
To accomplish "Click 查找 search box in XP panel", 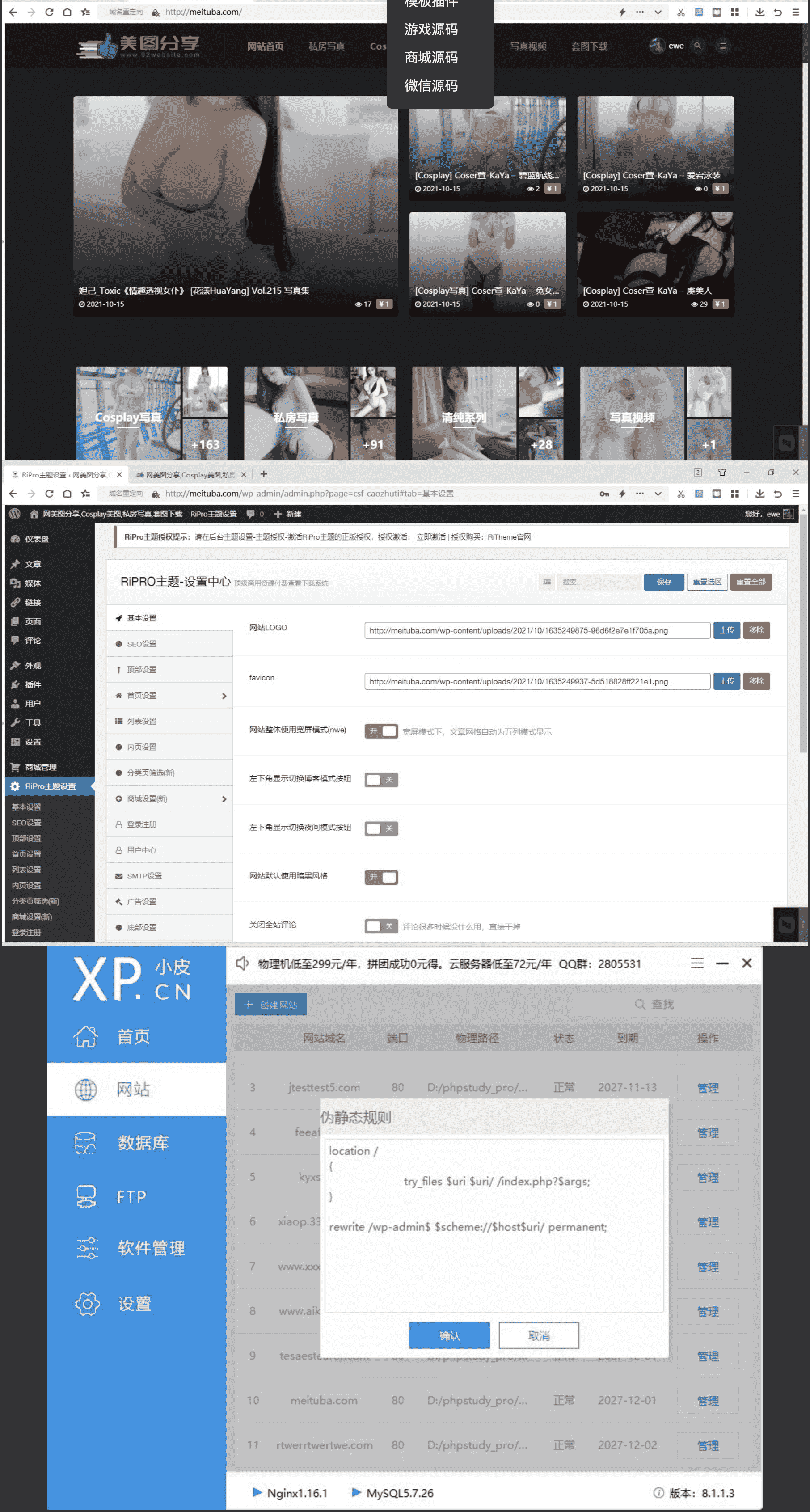I will [x=662, y=1004].
